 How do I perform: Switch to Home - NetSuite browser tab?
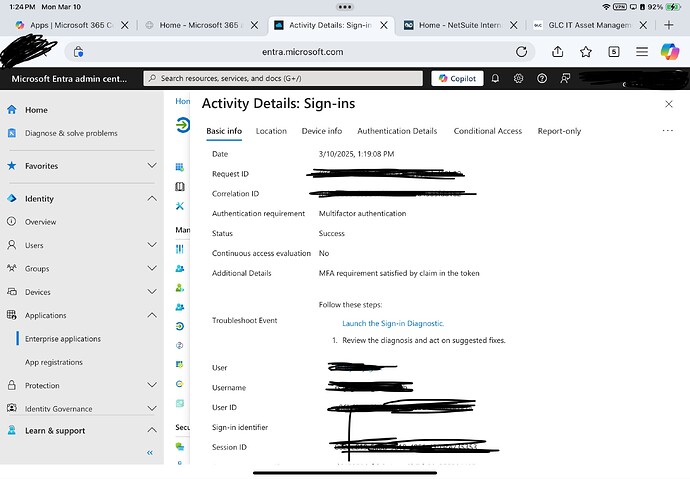(x=461, y=25)
